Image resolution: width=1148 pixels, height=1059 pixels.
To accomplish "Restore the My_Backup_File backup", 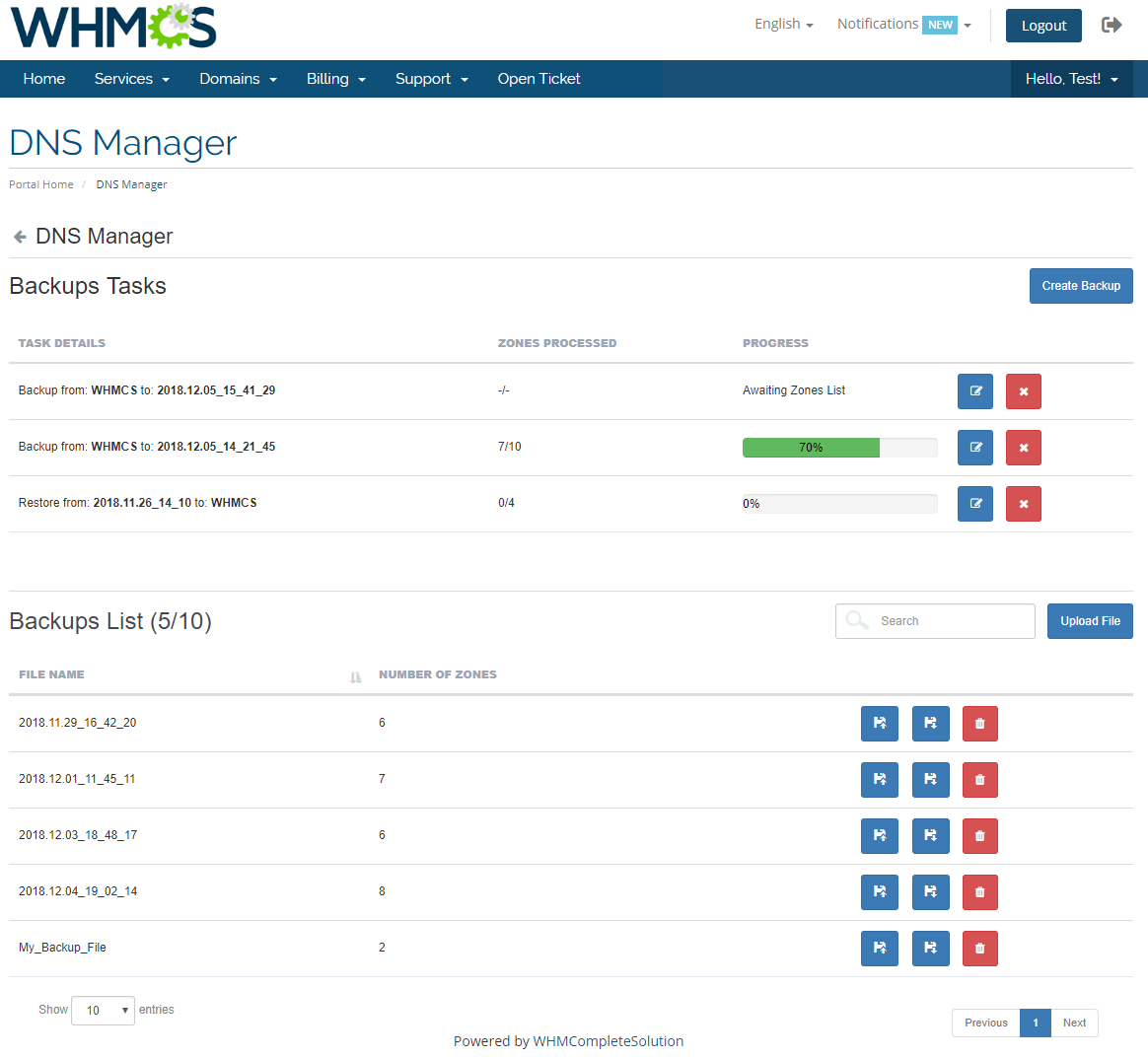I will pos(880,948).
